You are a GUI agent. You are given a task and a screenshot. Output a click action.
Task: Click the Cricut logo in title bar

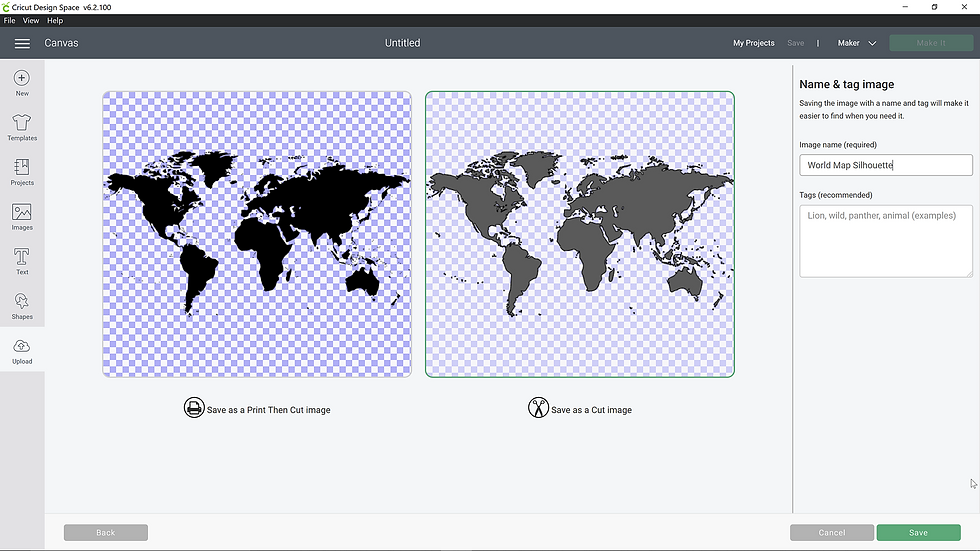coord(6,7)
